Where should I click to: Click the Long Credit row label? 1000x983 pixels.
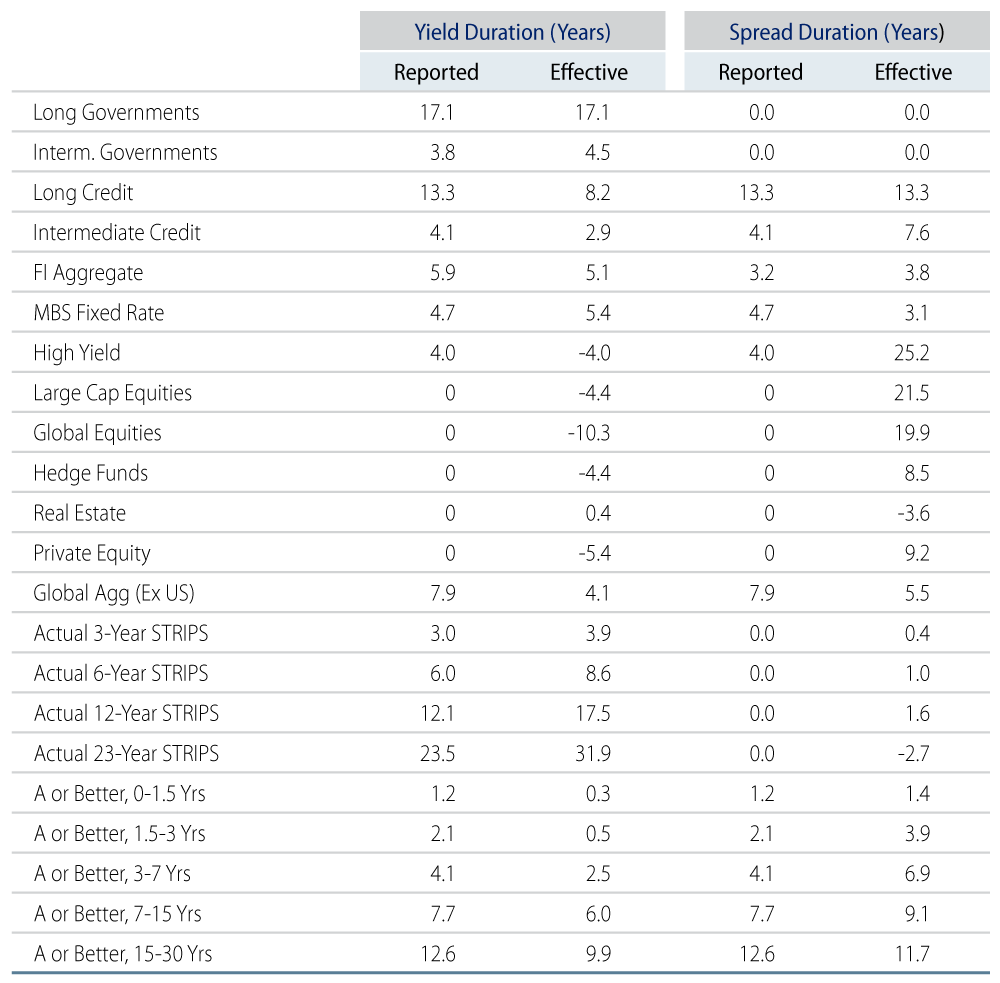click(83, 193)
